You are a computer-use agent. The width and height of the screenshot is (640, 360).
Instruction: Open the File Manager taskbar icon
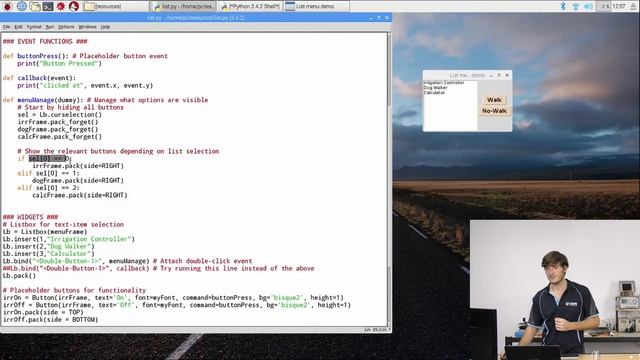(x=35, y=6)
